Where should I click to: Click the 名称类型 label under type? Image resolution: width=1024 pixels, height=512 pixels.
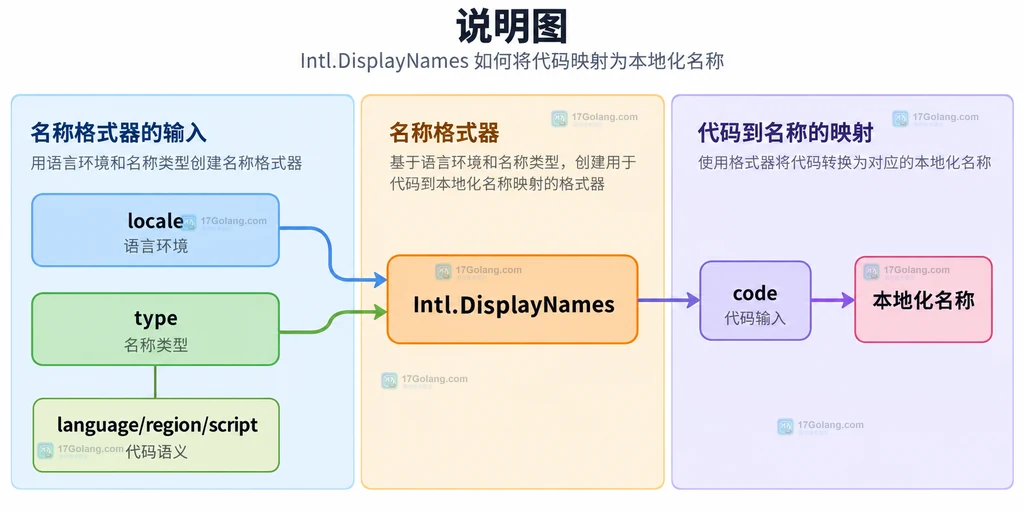point(155,345)
